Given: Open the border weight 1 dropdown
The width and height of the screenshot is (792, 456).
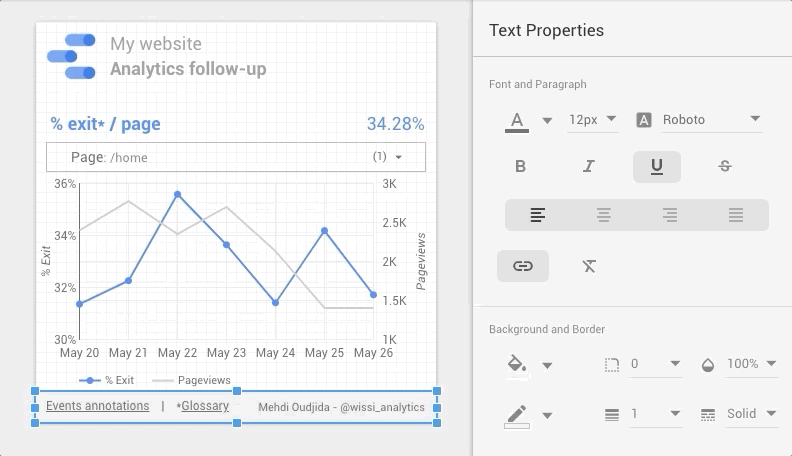Looking at the screenshot, I should tap(655, 414).
